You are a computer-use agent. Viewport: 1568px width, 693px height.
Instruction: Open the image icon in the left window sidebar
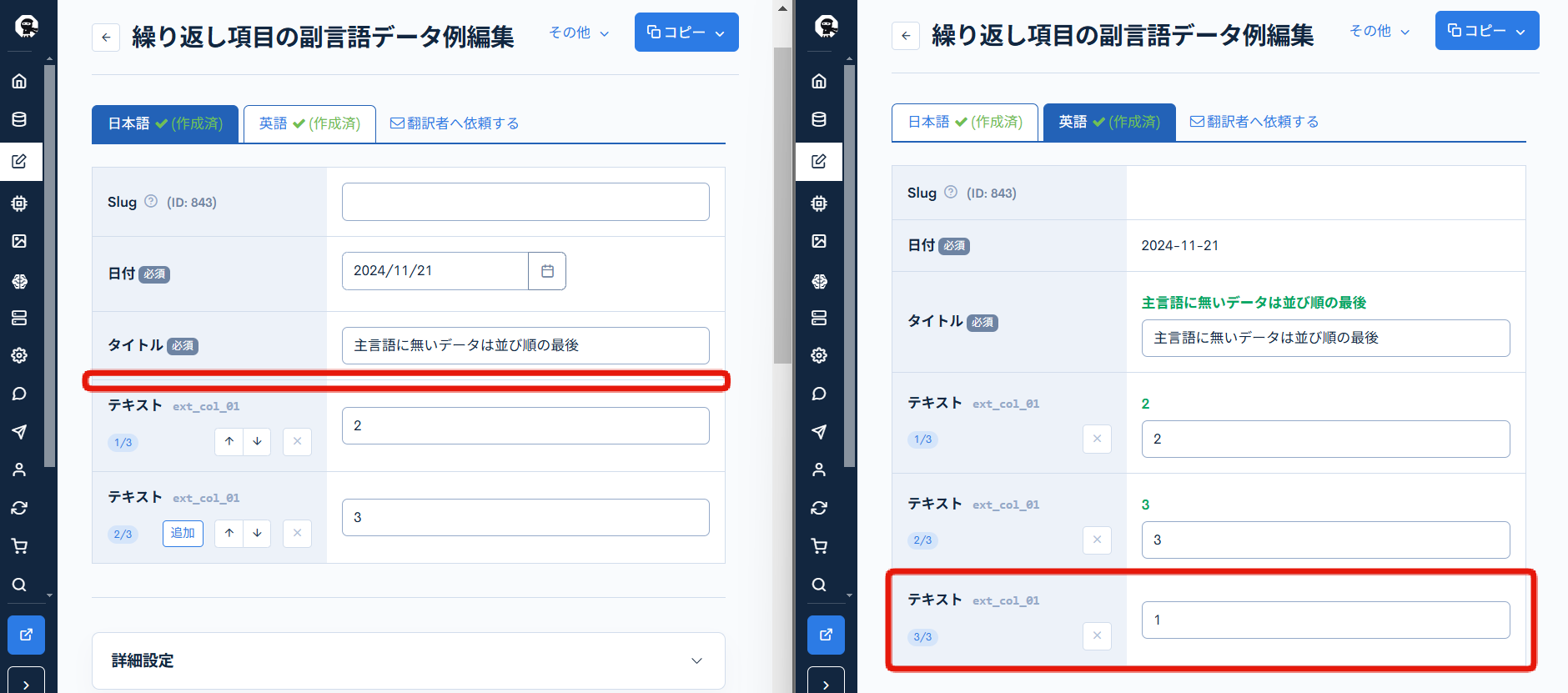(x=19, y=241)
